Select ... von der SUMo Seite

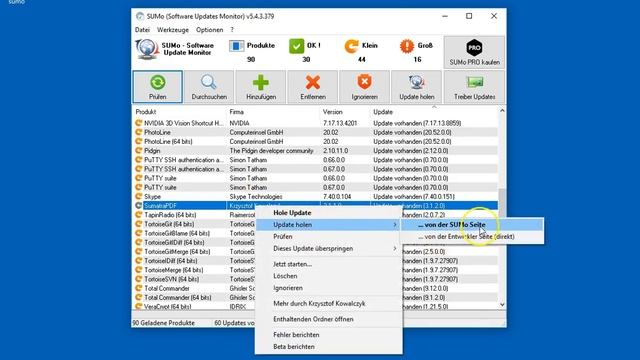pyautogui.click(x=472, y=224)
